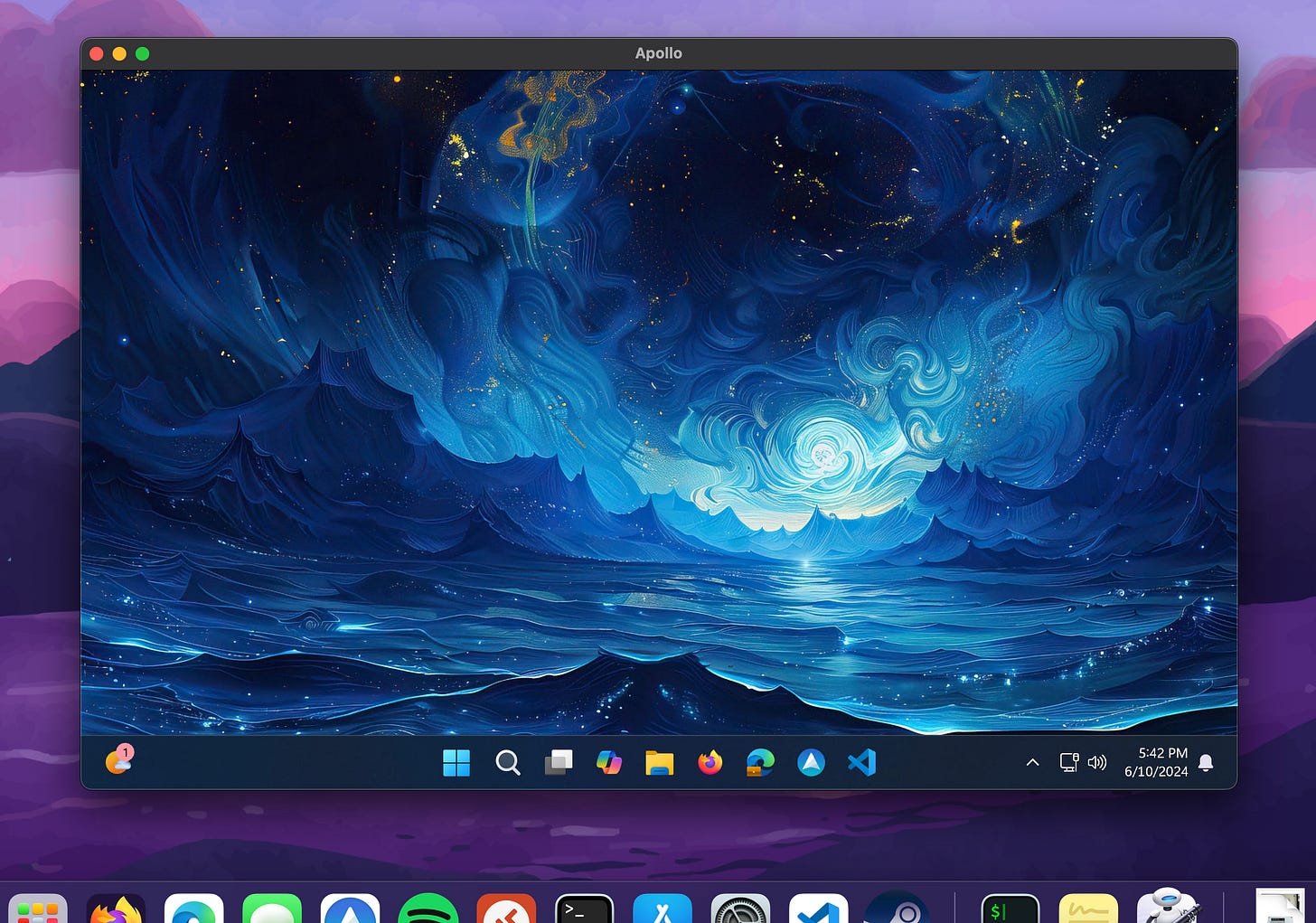Image resolution: width=1316 pixels, height=923 pixels.
Task: Open Launchpad in the macOS Dock
Action: click(x=38, y=909)
